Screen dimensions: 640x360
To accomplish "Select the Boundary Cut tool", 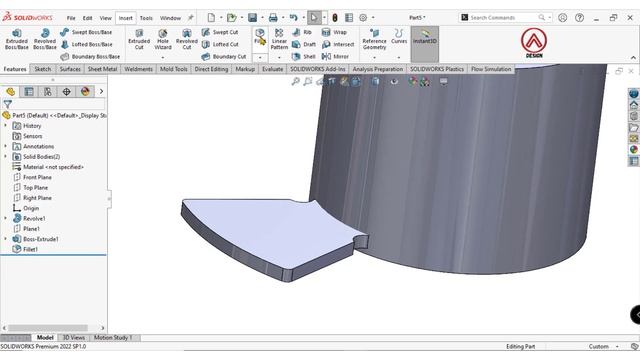I will coord(224,56).
